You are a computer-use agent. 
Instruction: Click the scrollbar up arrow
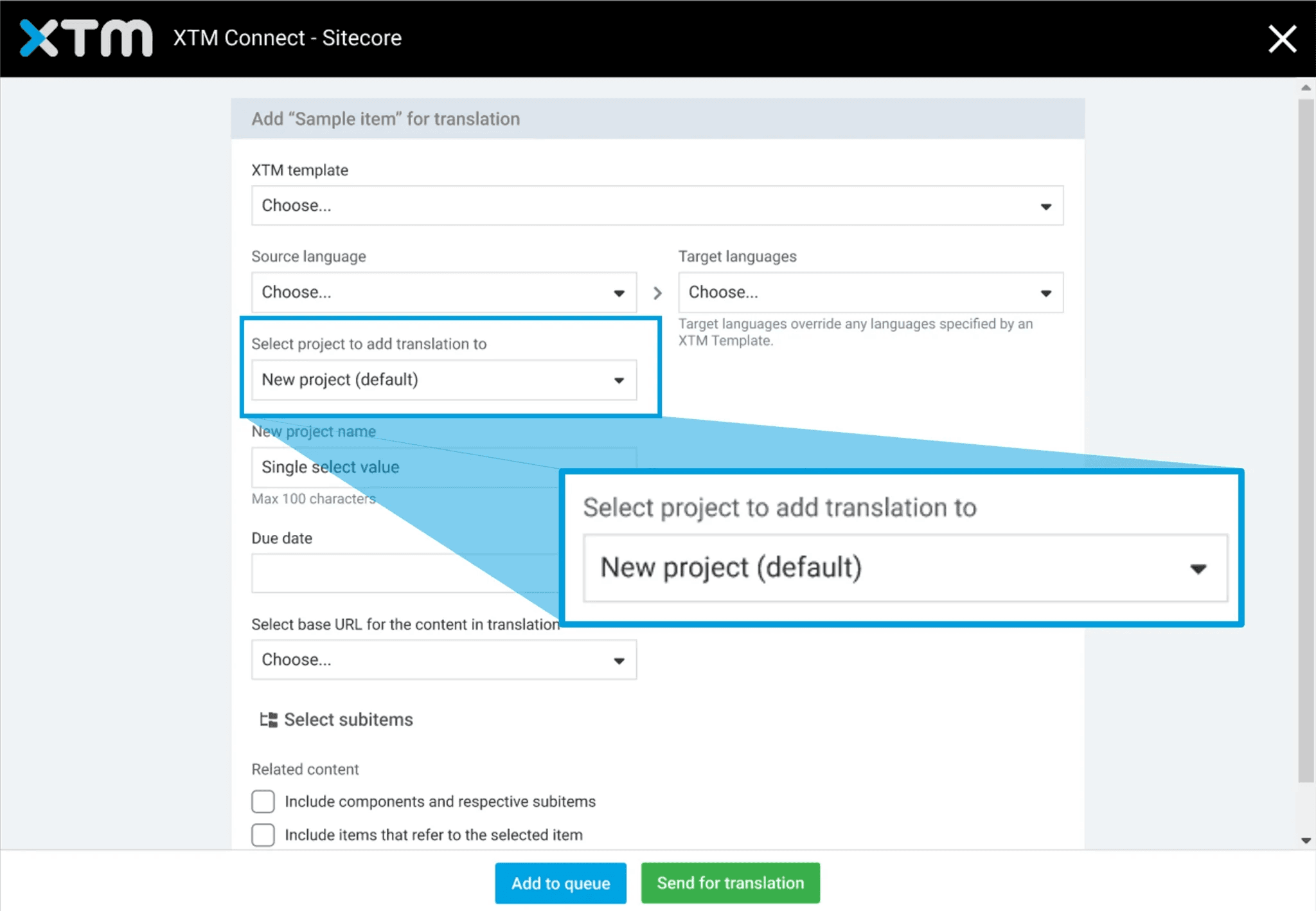tap(1304, 87)
